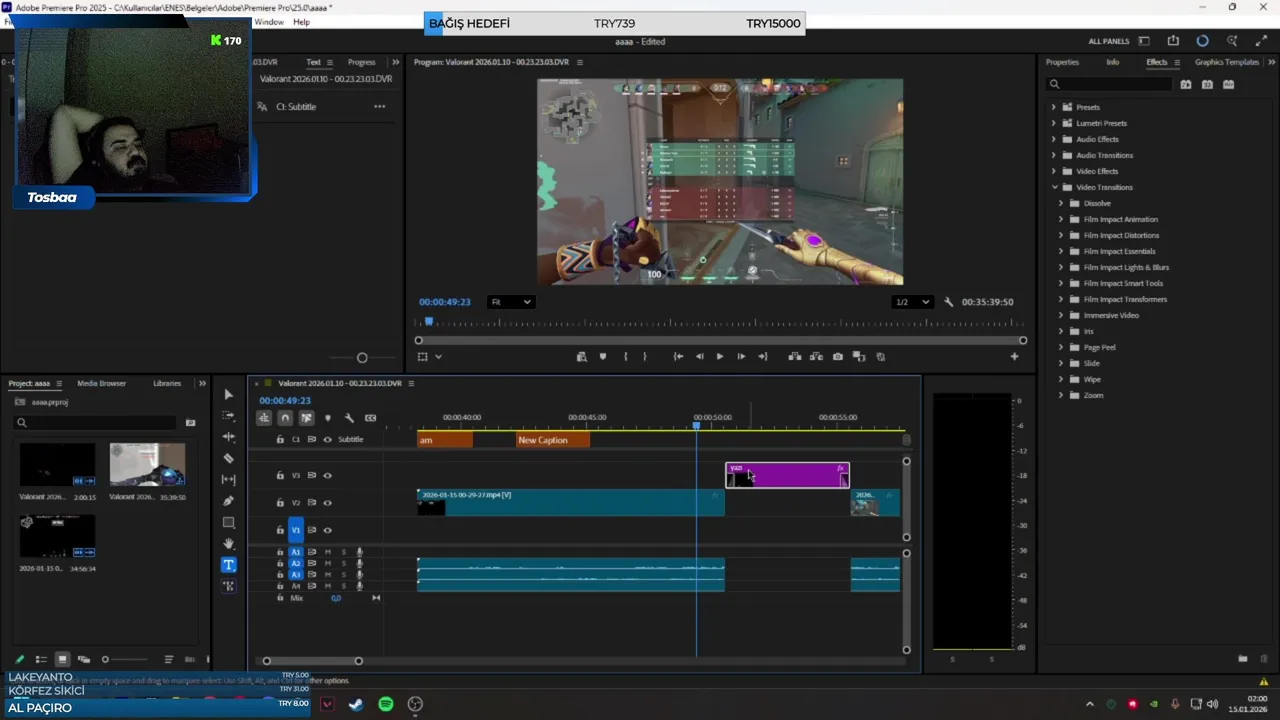This screenshot has height=720, width=1280.
Task: Select the Razor tool
Action: click(x=228, y=458)
